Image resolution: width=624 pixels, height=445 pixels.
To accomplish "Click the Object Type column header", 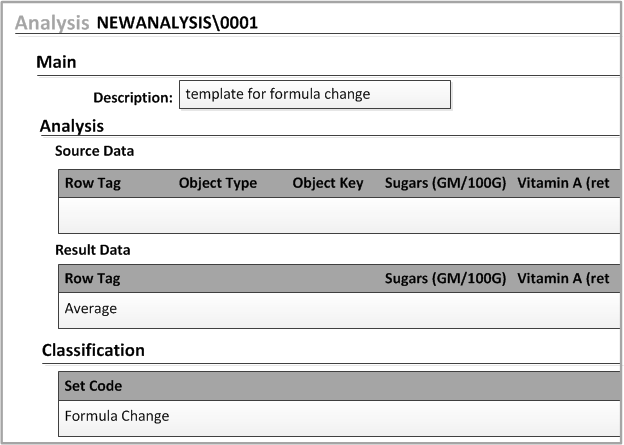I will tap(217, 184).
